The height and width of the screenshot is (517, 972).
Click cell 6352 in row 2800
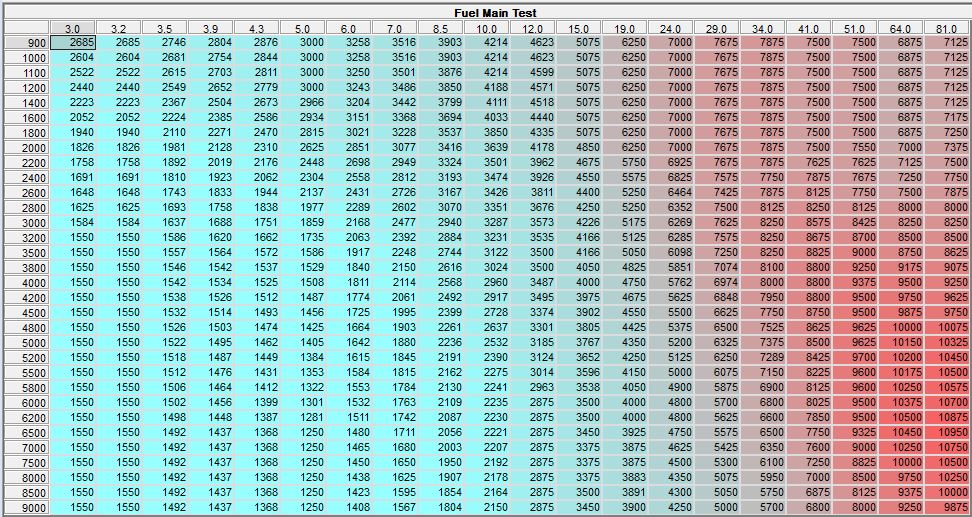pos(671,207)
